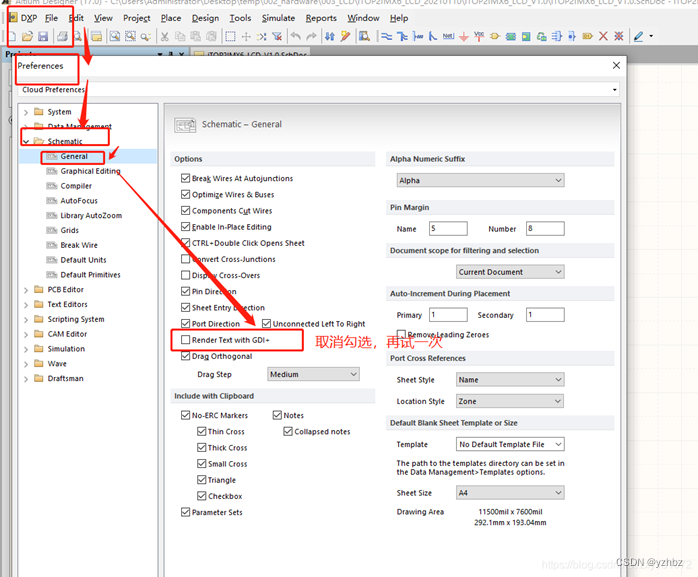This screenshot has width=698, height=577.
Task: Toggle Unconnected Left To Right checkbox
Action: [267, 323]
